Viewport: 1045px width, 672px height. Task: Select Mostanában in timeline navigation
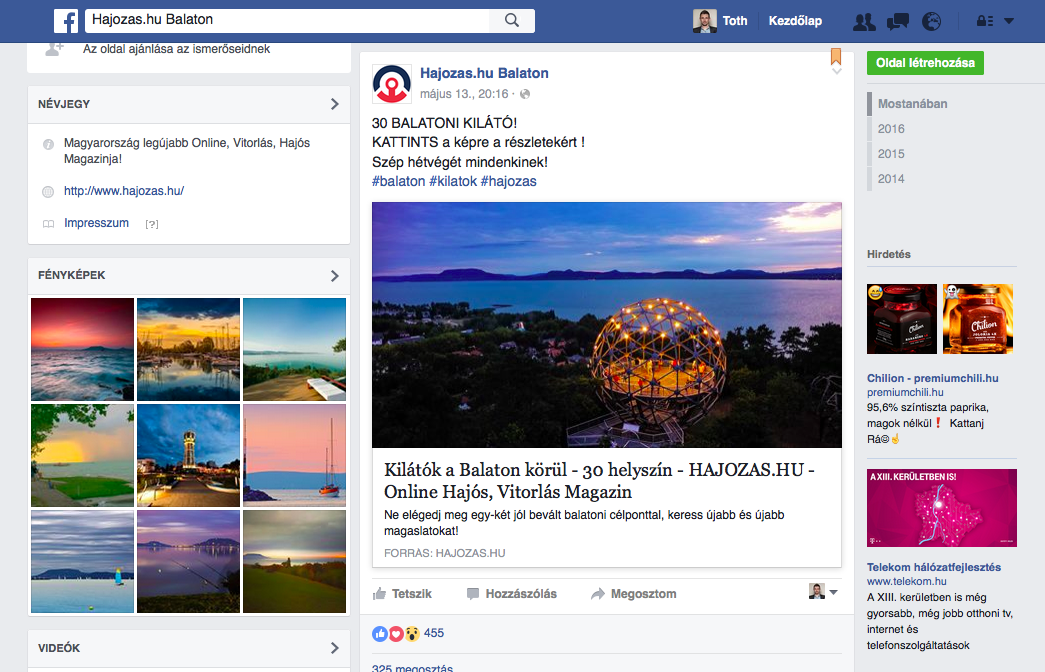912,104
